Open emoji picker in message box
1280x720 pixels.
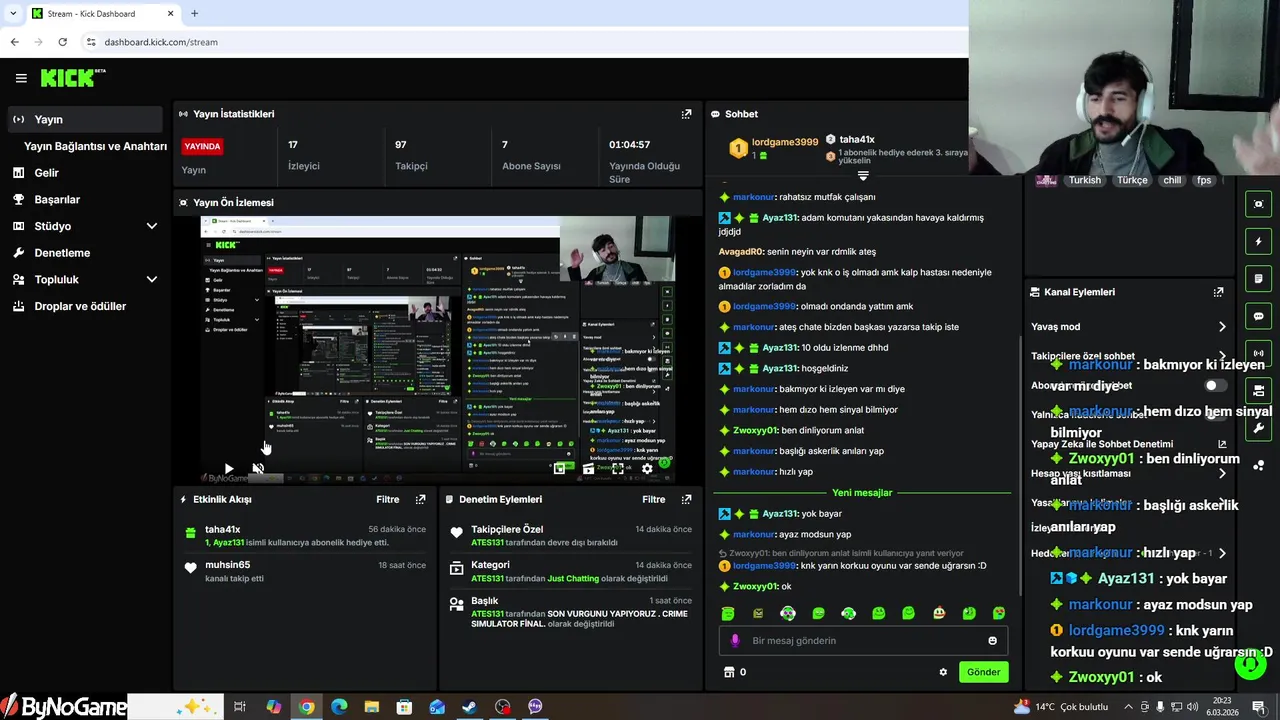992,641
